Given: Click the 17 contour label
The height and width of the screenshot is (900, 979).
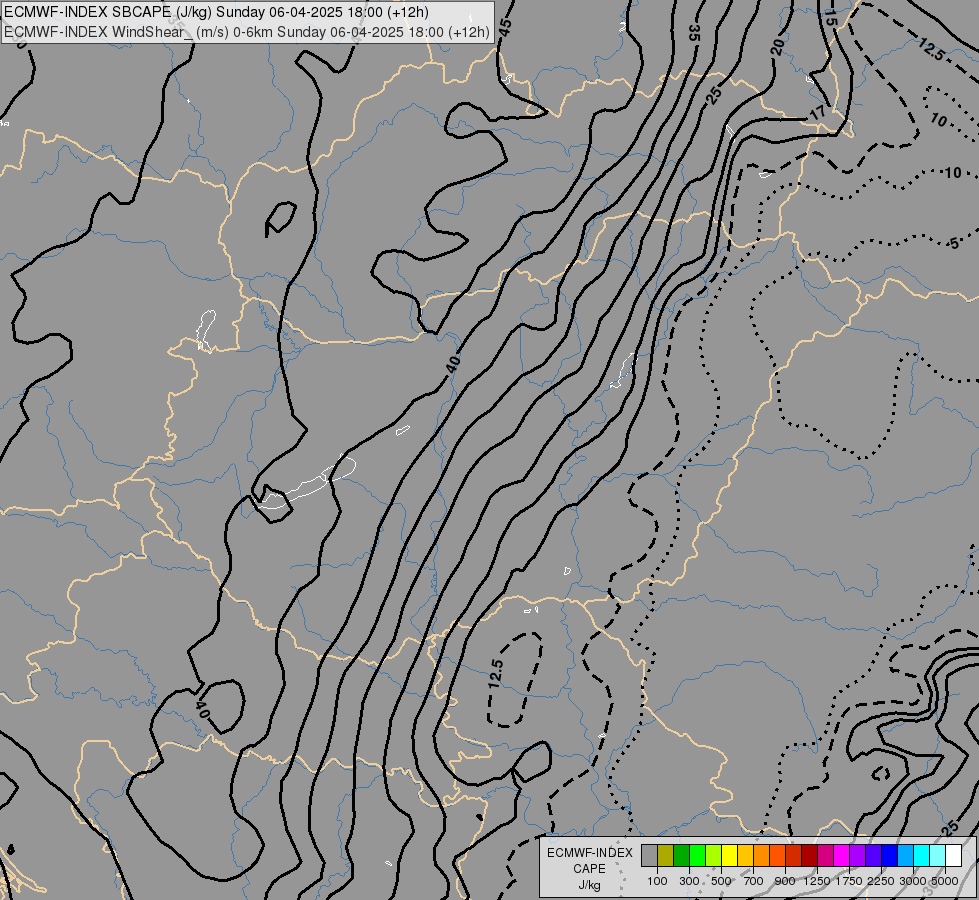Looking at the screenshot, I should pos(818,113).
